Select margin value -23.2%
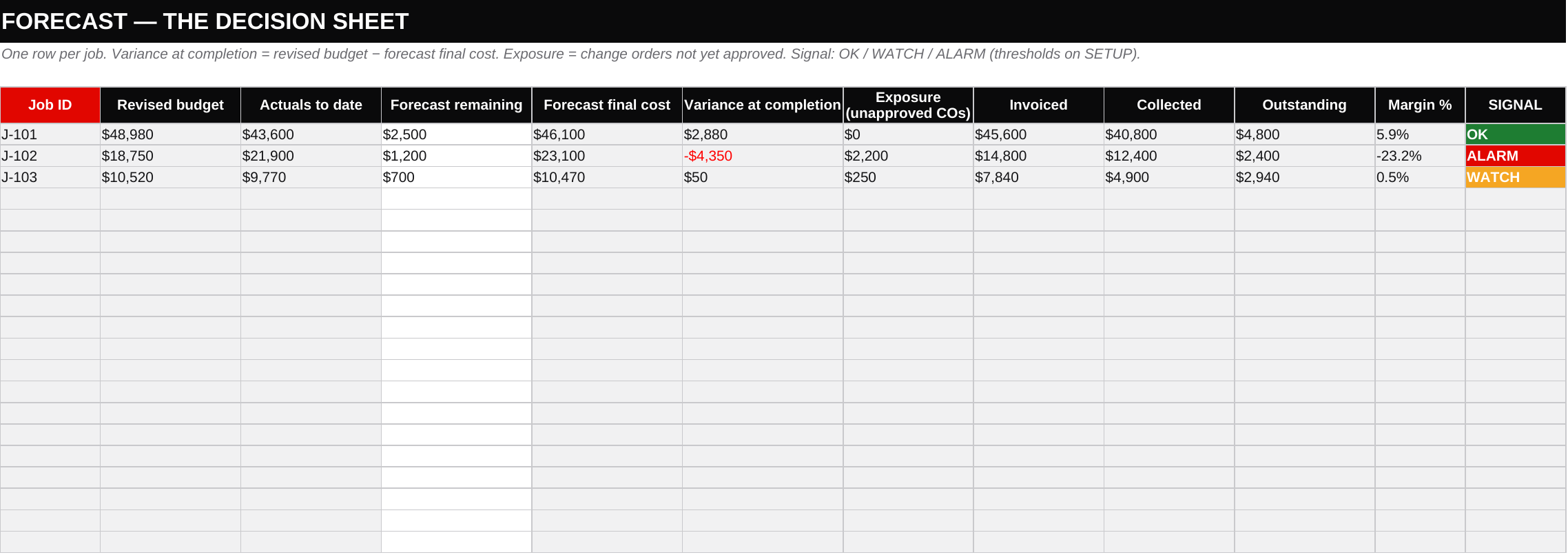 1420,156
